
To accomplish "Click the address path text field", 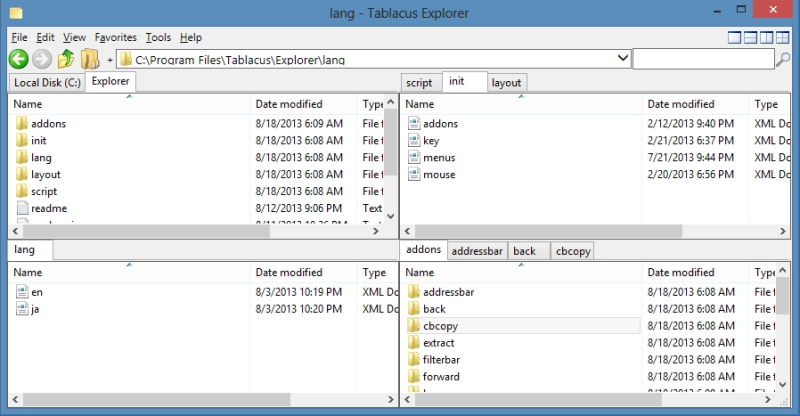I will click(x=375, y=60).
